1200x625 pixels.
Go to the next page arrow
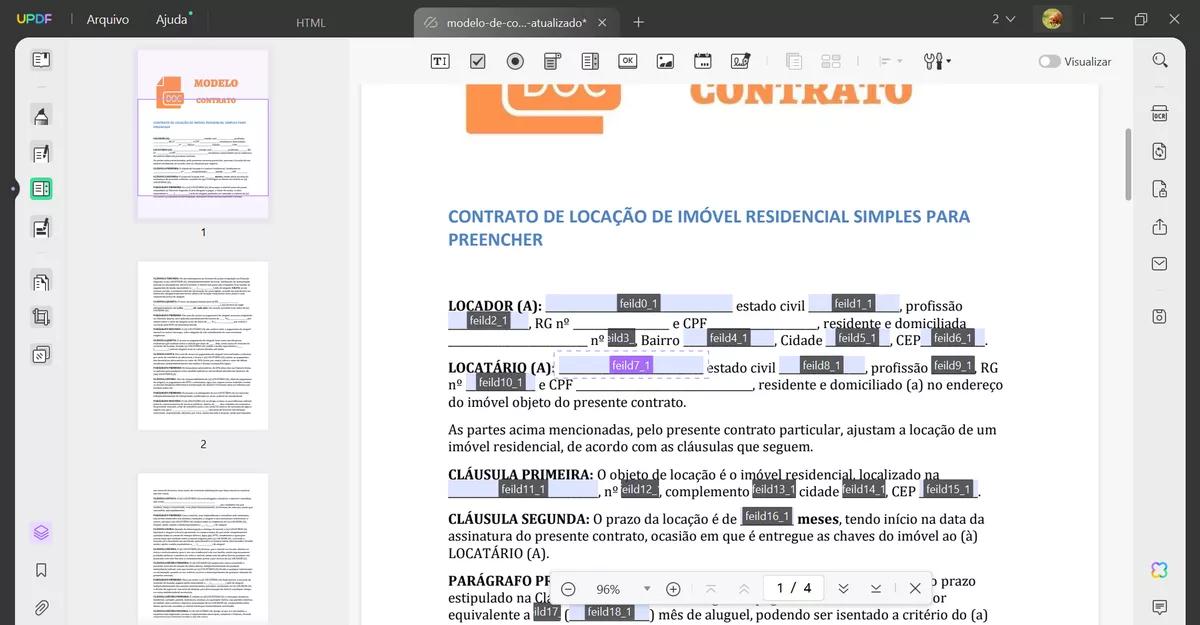coord(843,589)
